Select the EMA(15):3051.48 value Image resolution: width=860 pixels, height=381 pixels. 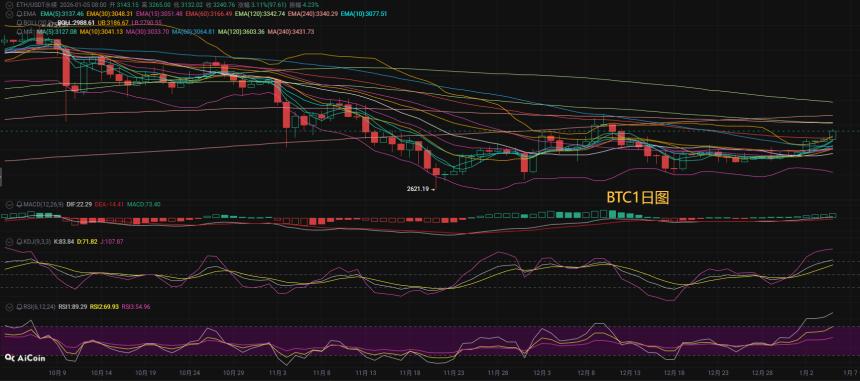[x=159, y=14]
